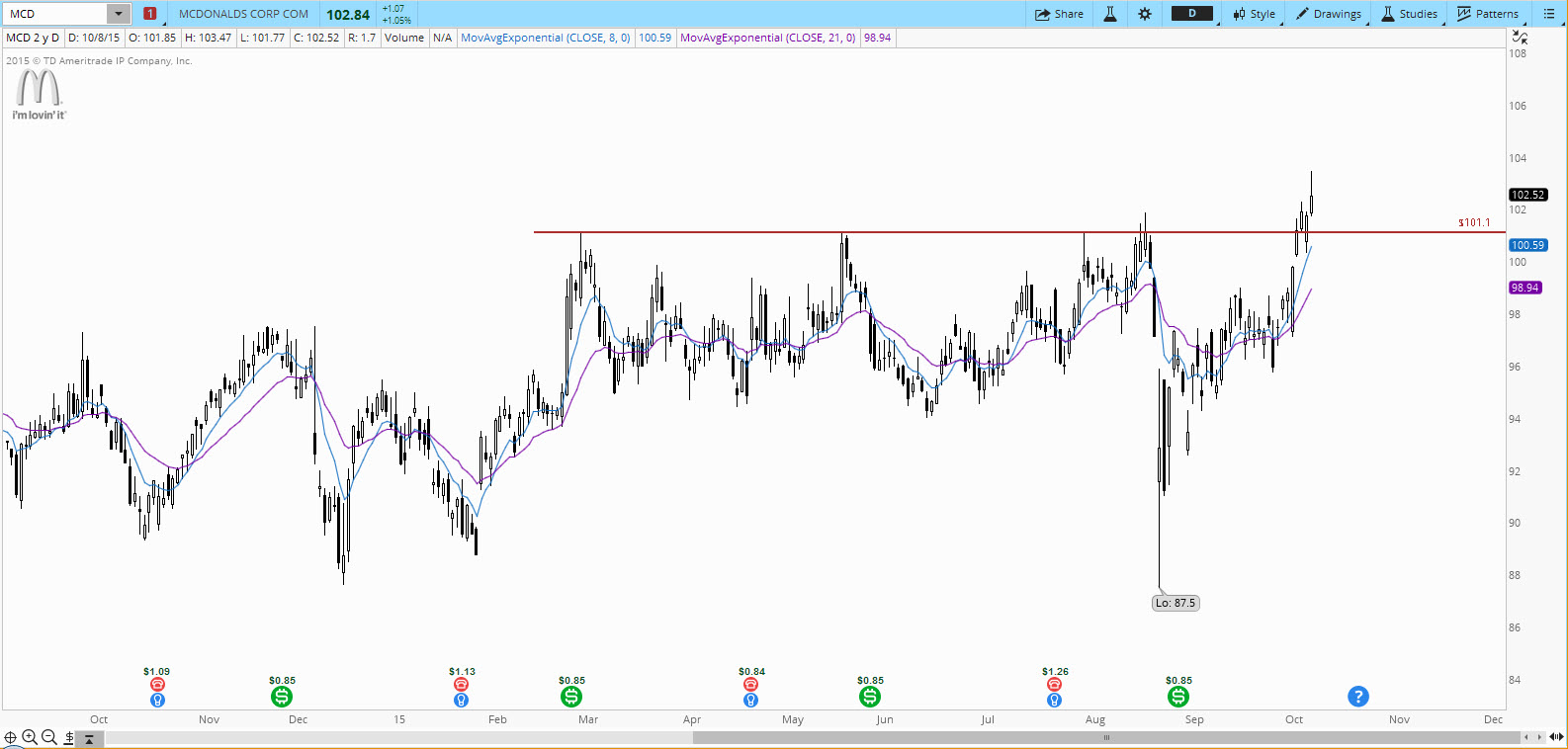
Task: Click the earnings lightbulb icon in October
Action: tap(157, 700)
